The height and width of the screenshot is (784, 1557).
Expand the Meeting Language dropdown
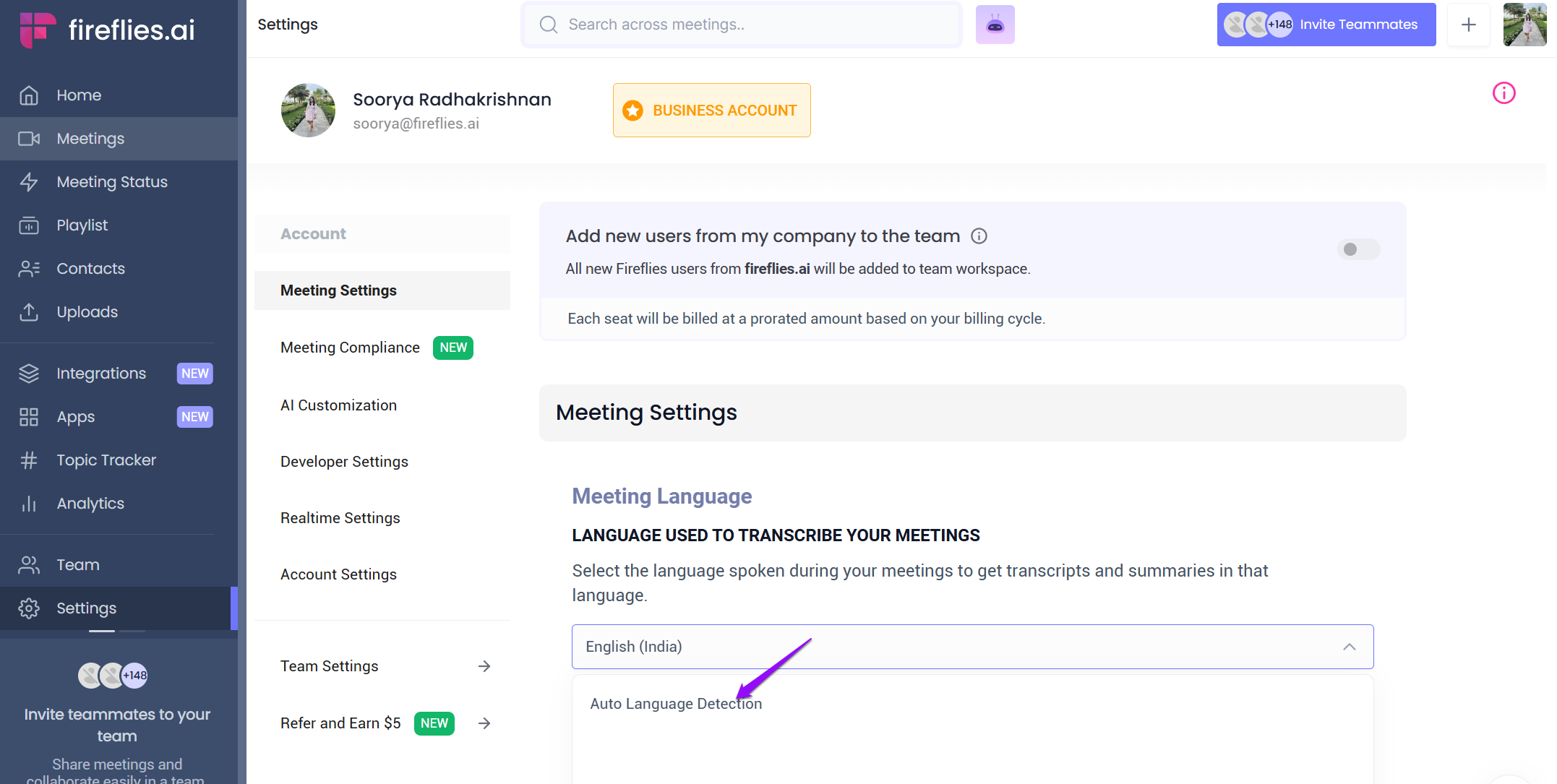coord(972,646)
